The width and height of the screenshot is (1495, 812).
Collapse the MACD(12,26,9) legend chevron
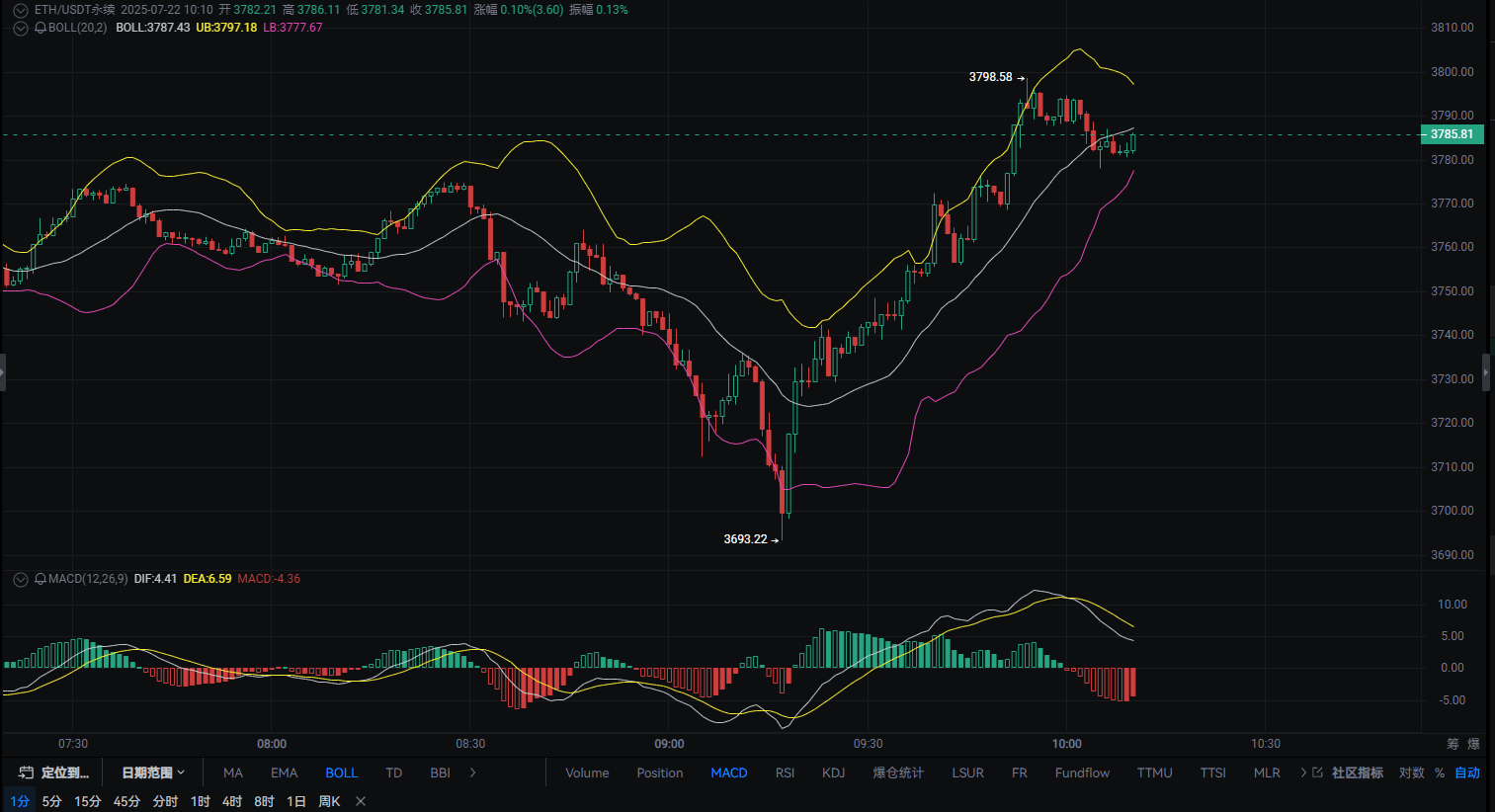coord(20,580)
